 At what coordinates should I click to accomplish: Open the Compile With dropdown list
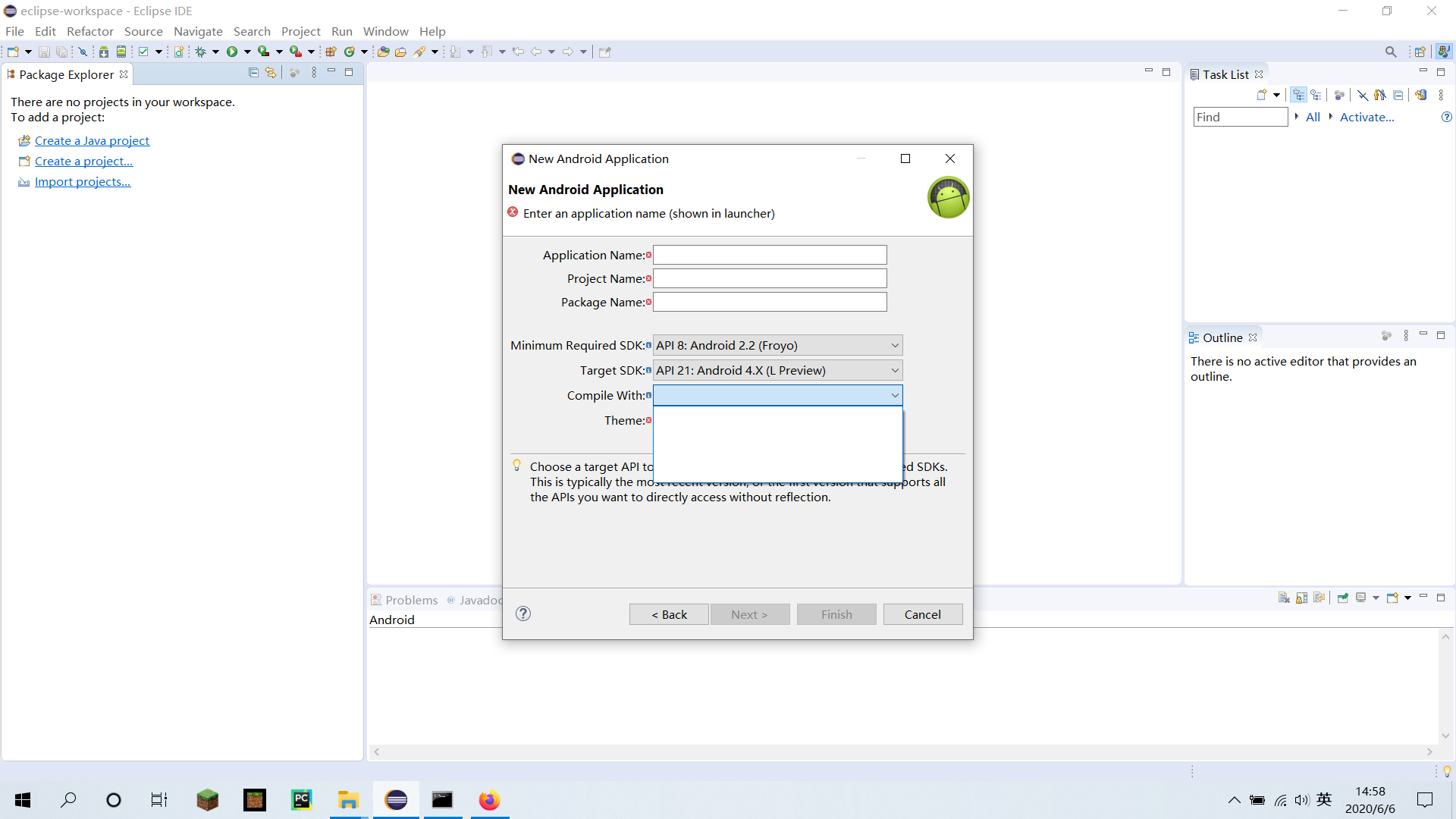893,394
